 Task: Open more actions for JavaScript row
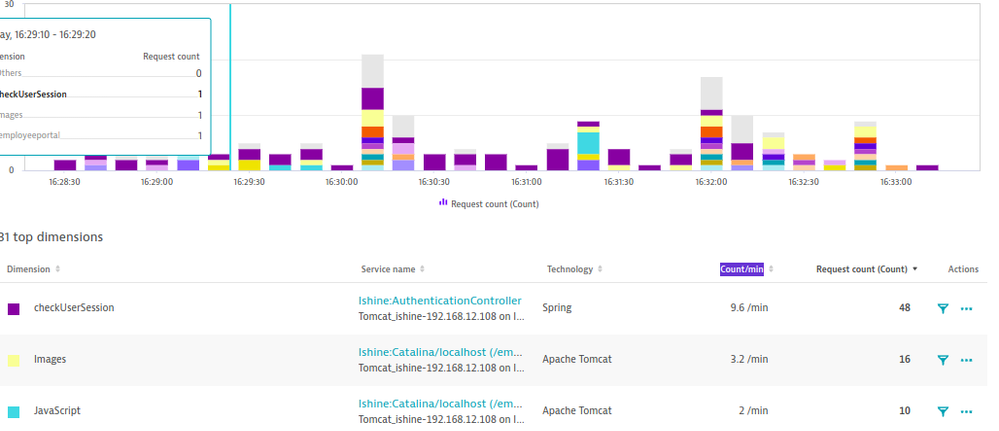pos(966,412)
